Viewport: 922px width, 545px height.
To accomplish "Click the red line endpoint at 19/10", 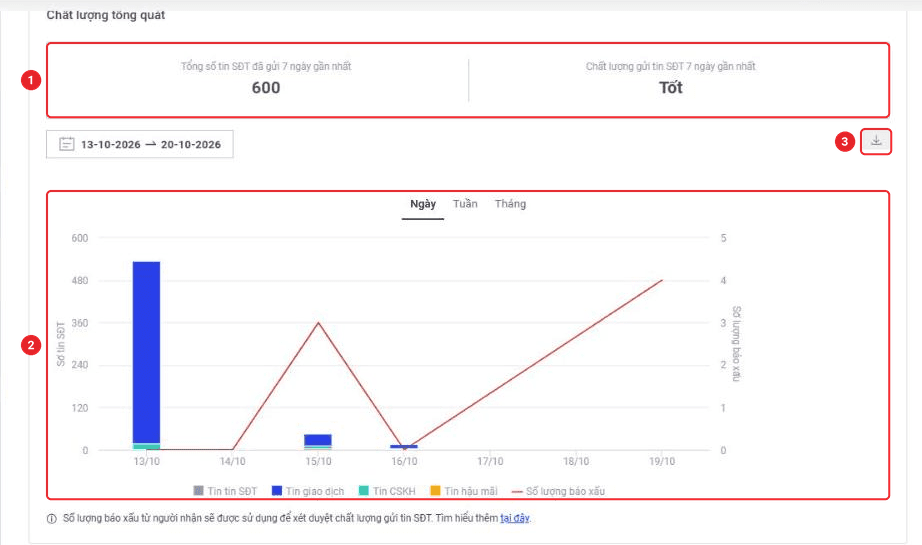I will click(662, 280).
